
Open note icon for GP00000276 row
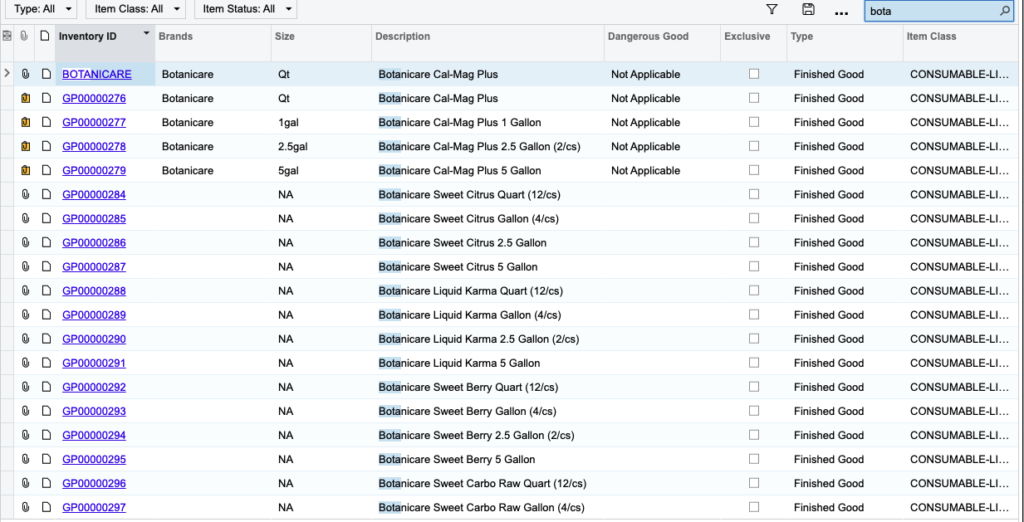click(46, 99)
